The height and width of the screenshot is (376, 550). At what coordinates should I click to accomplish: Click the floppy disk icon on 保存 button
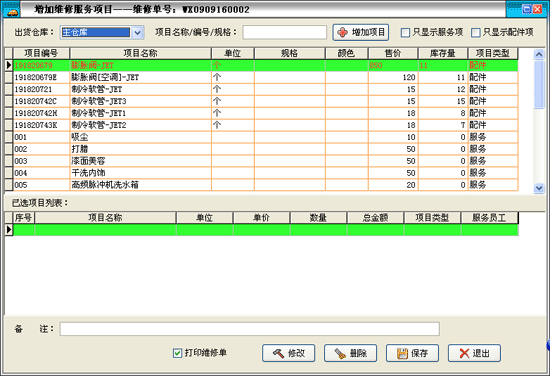click(402, 353)
